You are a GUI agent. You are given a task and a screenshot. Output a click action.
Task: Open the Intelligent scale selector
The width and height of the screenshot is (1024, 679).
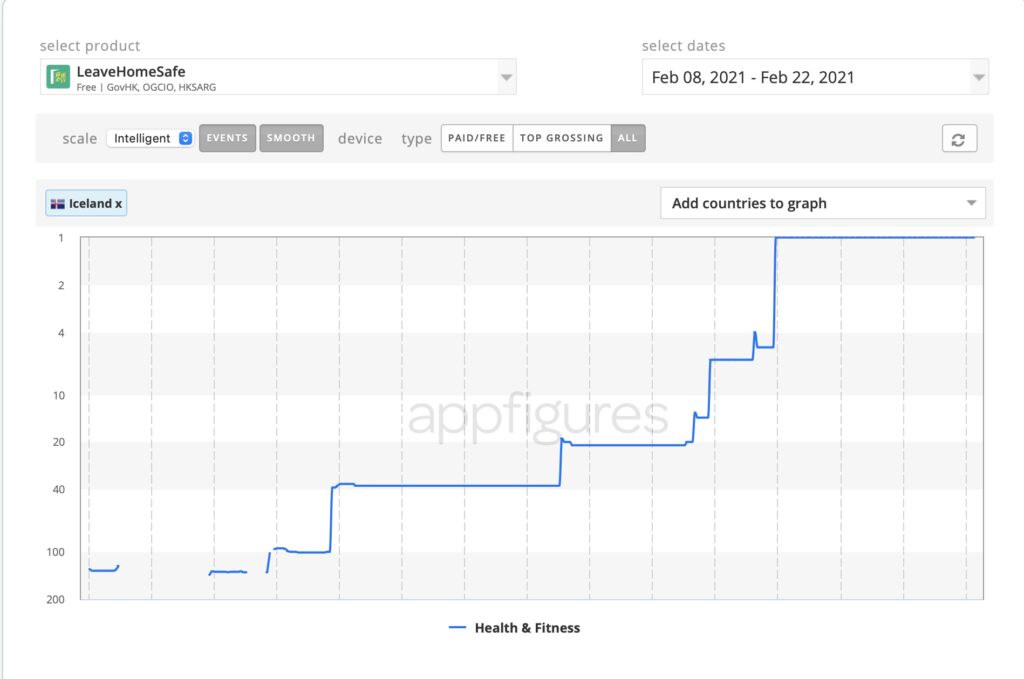150,138
